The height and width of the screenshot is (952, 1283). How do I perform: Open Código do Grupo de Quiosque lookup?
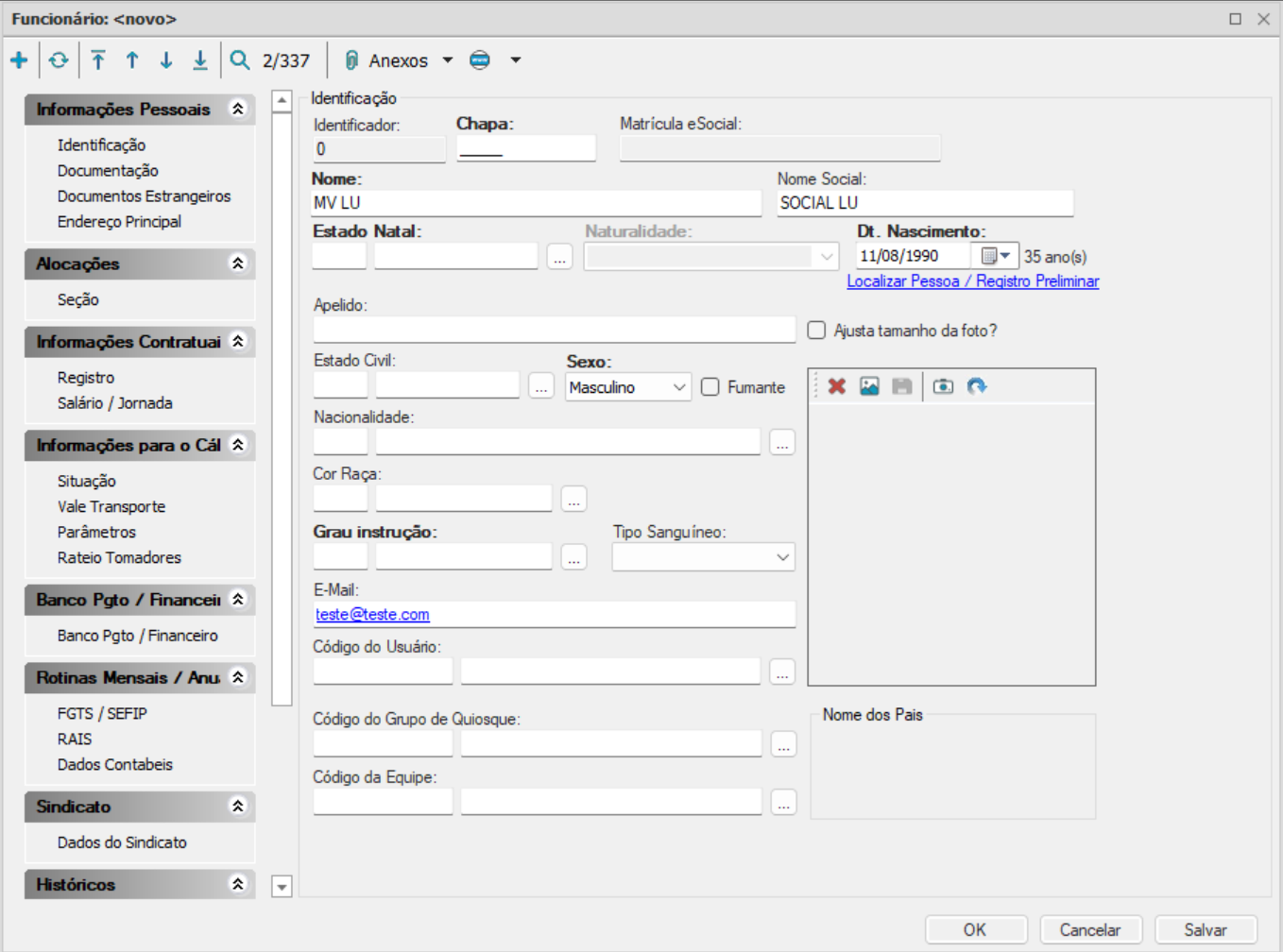(x=784, y=744)
